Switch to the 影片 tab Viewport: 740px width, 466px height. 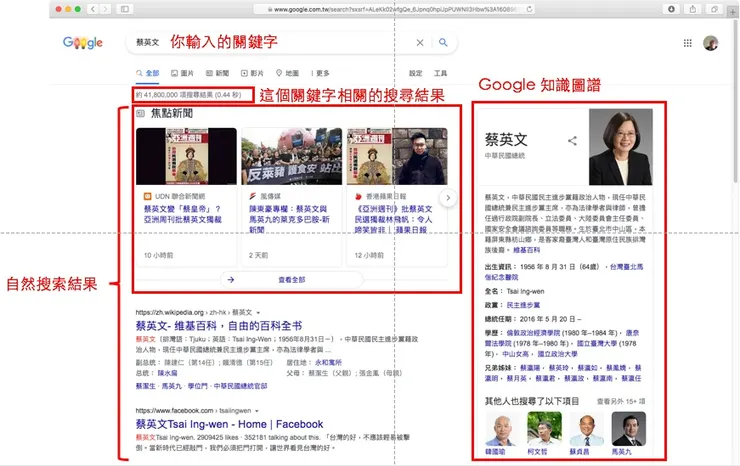coord(252,73)
